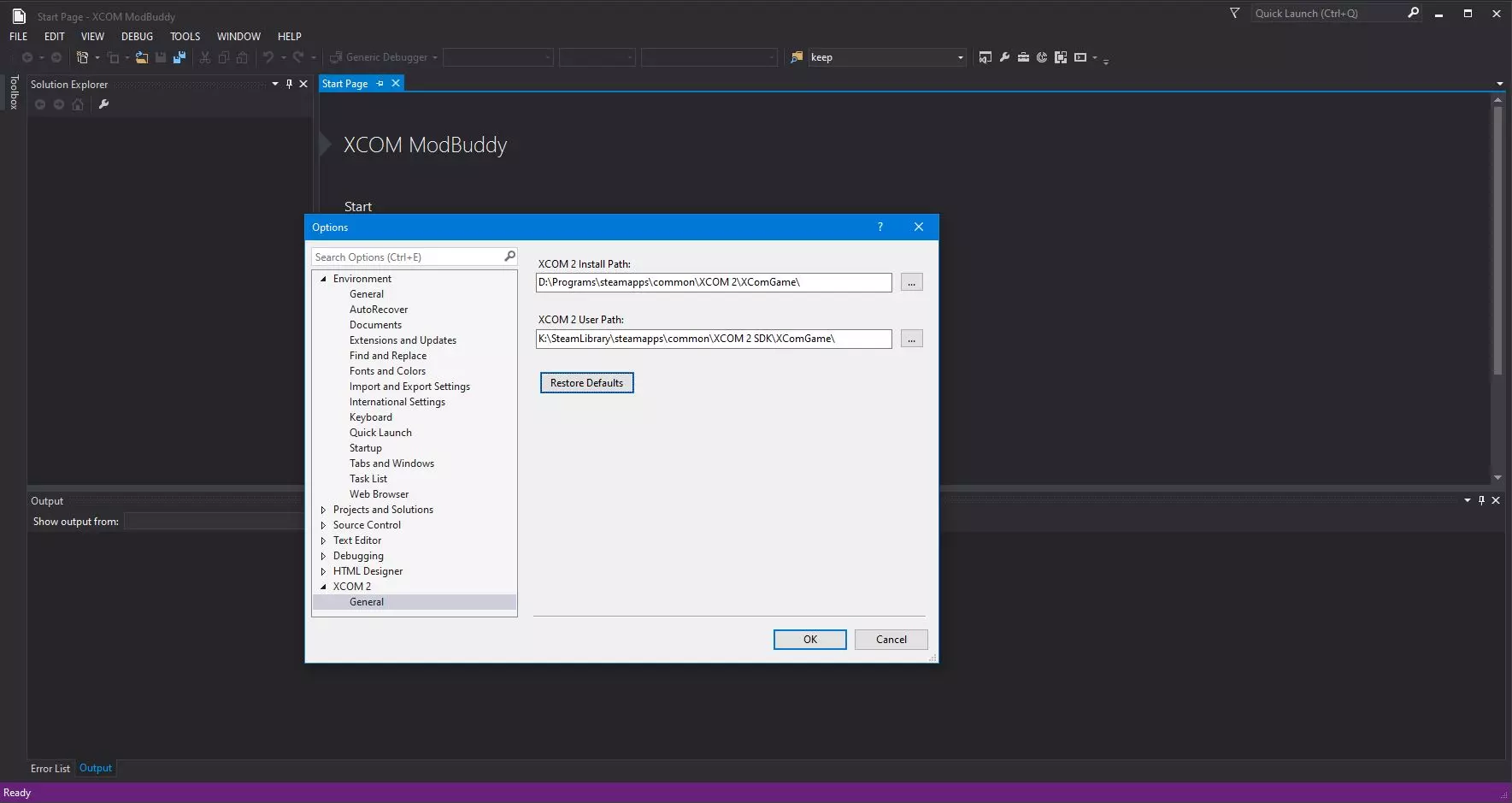Select General under XCOM 2

[367, 602]
